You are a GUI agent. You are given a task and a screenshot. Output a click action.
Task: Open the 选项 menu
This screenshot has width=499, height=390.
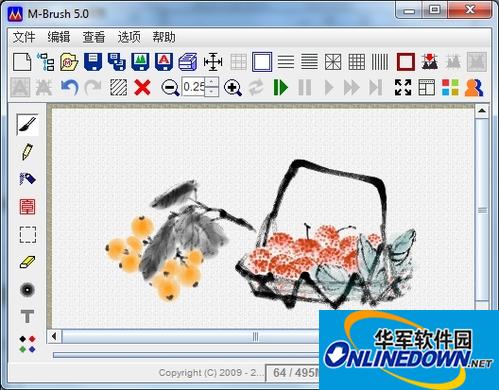pyautogui.click(x=129, y=37)
